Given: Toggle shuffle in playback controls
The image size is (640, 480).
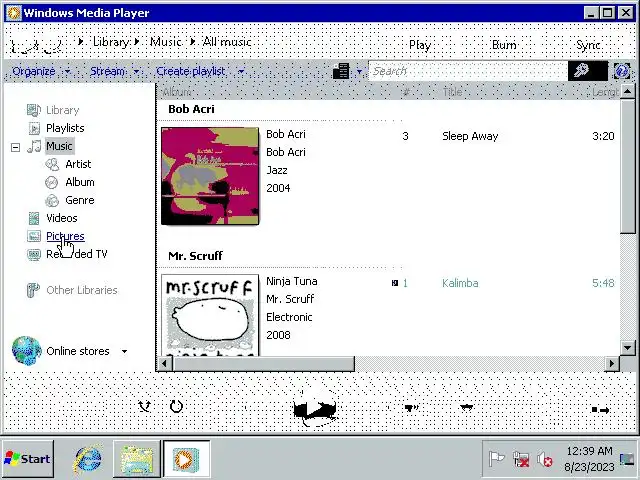Looking at the screenshot, I should [x=144, y=407].
